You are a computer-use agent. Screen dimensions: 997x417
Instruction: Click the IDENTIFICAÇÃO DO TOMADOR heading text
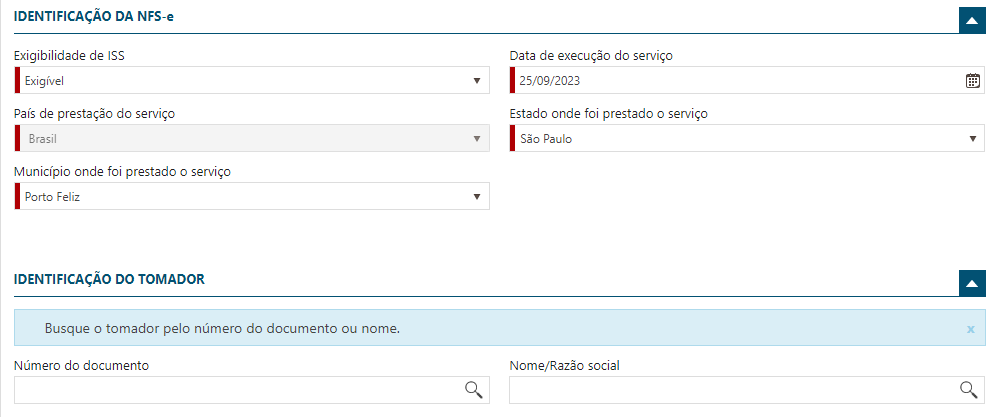(109, 279)
